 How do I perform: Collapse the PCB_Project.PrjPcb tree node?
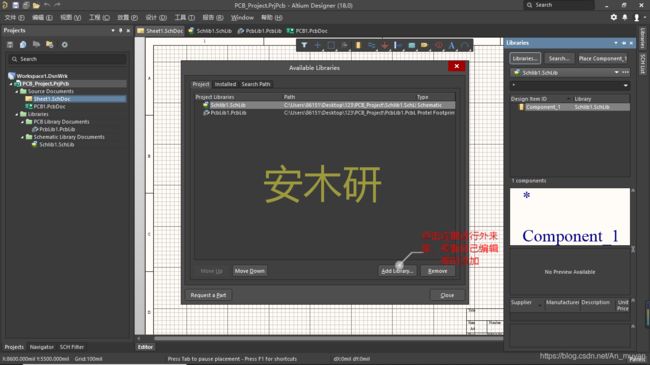pos(11,84)
